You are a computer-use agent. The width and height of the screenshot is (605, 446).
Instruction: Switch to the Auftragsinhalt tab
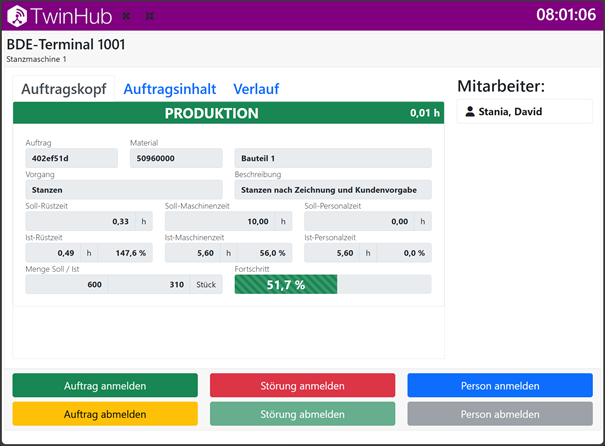[x=169, y=89]
